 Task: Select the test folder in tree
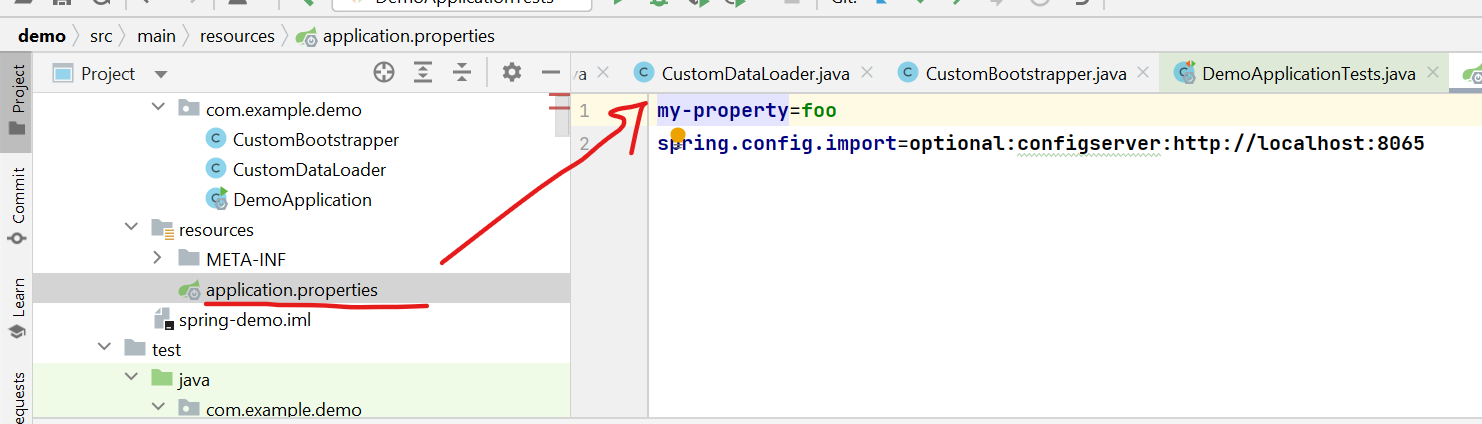point(166,350)
